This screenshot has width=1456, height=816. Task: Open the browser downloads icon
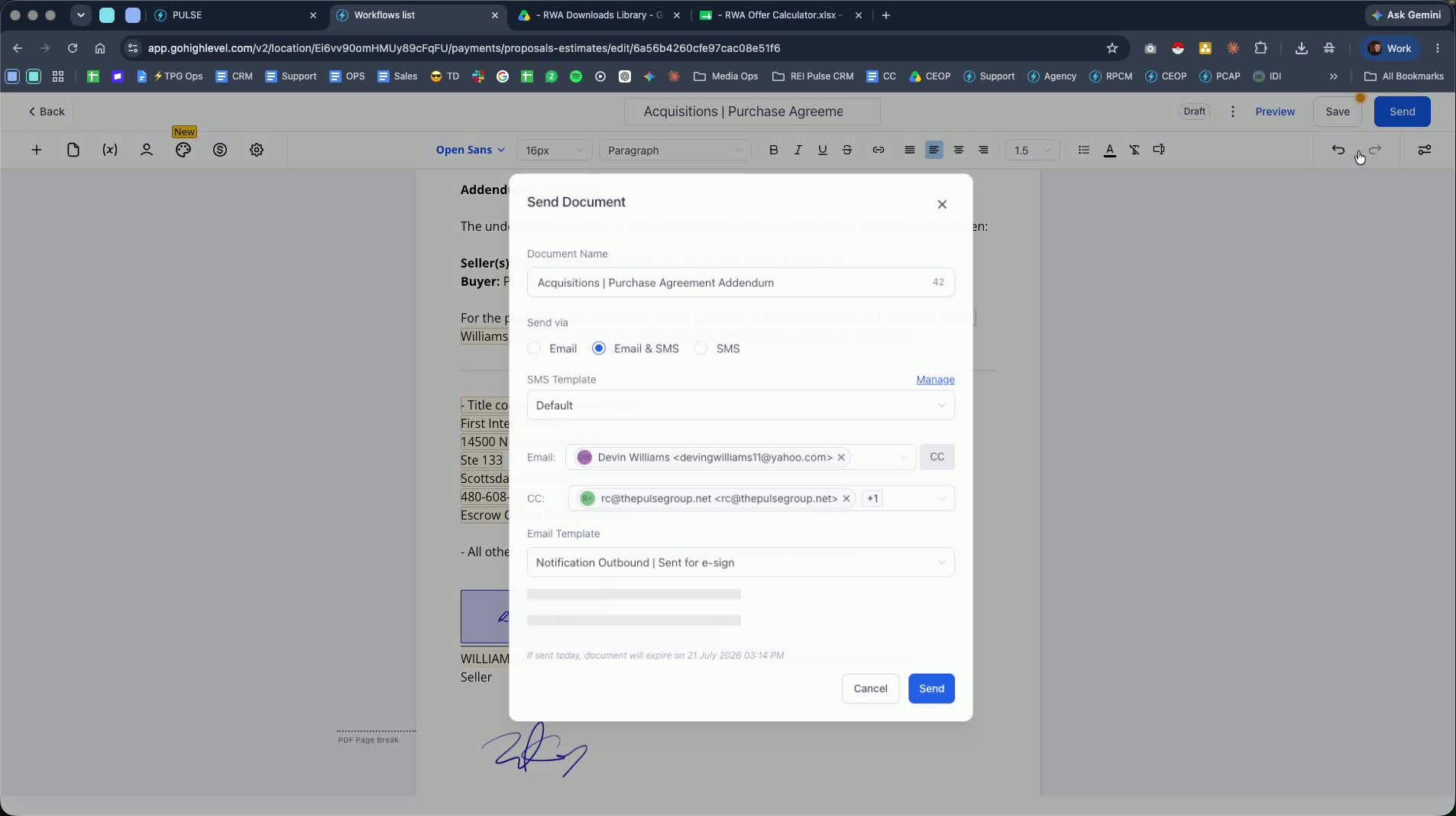click(1301, 48)
